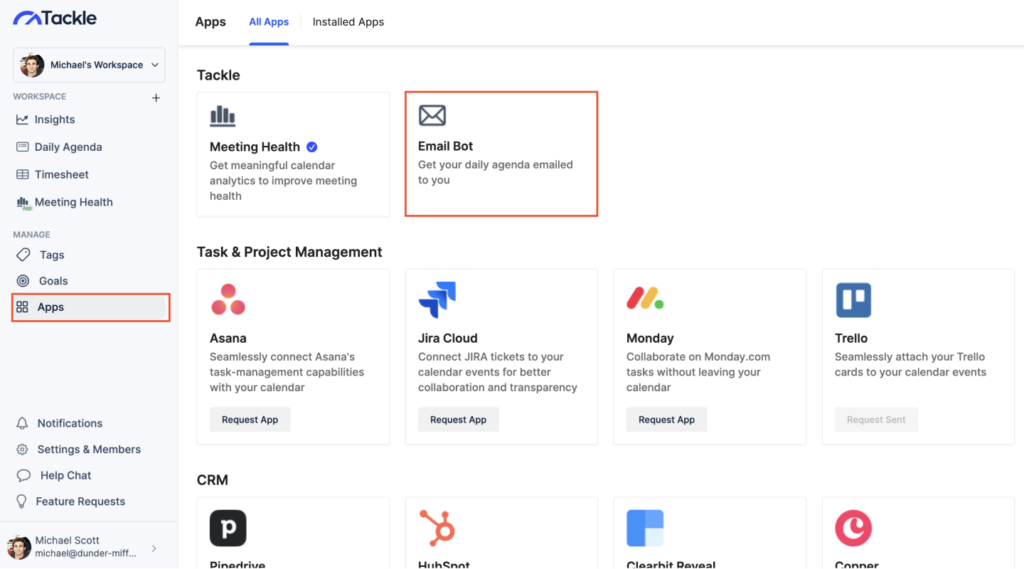The width and height of the screenshot is (1024, 569).
Task: Click the Meeting Health bar-chart sidebar icon
Action: pyautogui.click(x=23, y=203)
